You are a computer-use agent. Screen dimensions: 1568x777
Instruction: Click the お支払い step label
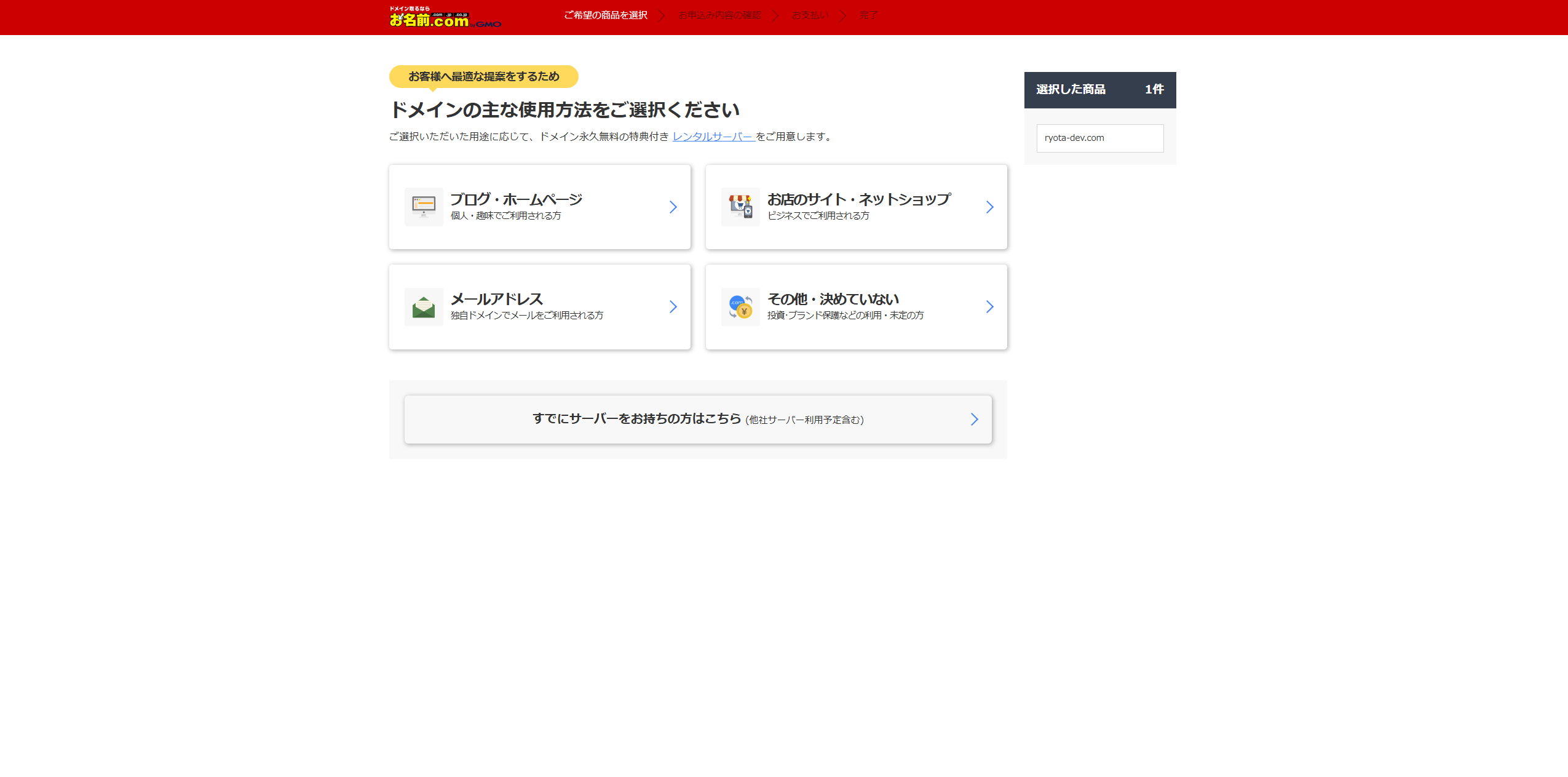[810, 15]
